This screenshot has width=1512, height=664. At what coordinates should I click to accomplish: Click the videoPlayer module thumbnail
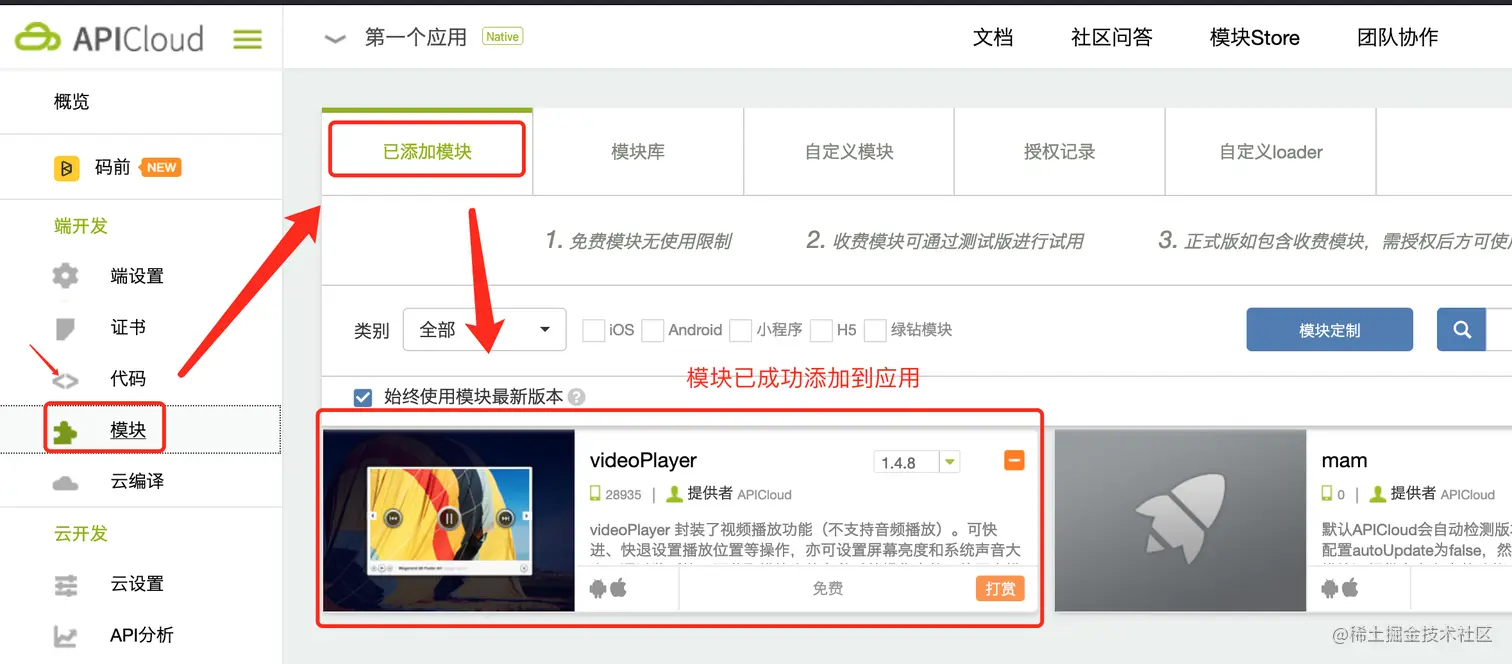pos(449,520)
